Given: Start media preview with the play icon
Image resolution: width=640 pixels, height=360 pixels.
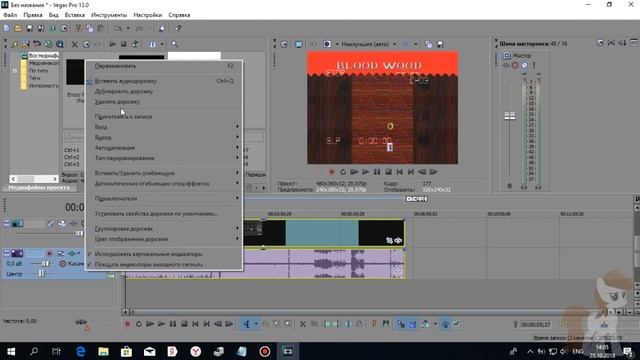Looking at the screenshot, I should 113,44.
